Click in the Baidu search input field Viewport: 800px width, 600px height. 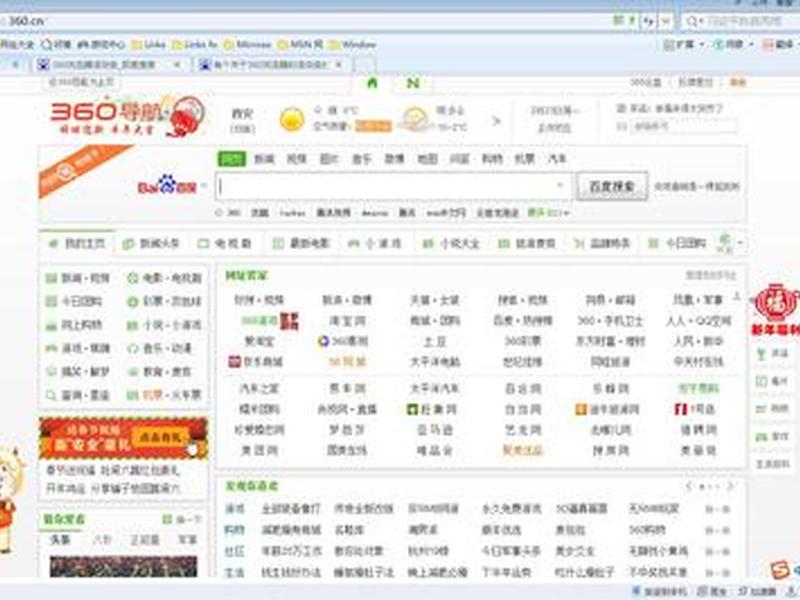(392, 186)
